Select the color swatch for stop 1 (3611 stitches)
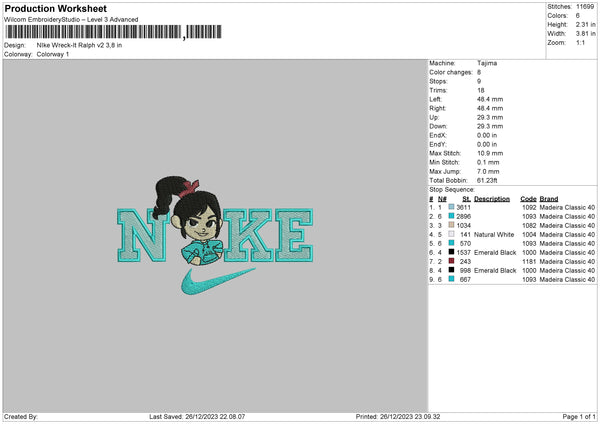600x424 pixels. [451, 207]
